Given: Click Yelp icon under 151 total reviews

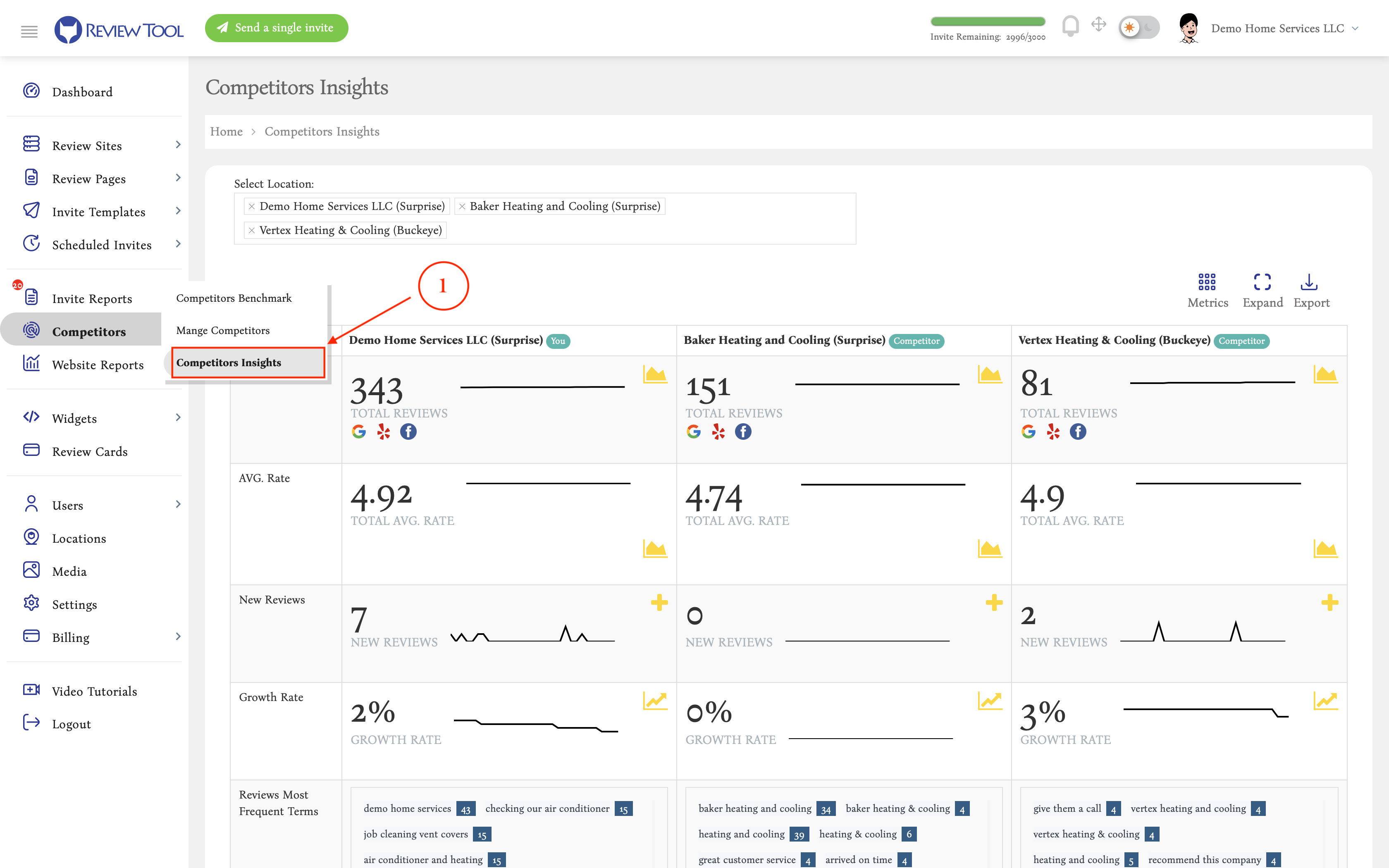Looking at the screenshot, I should [718, 432].
